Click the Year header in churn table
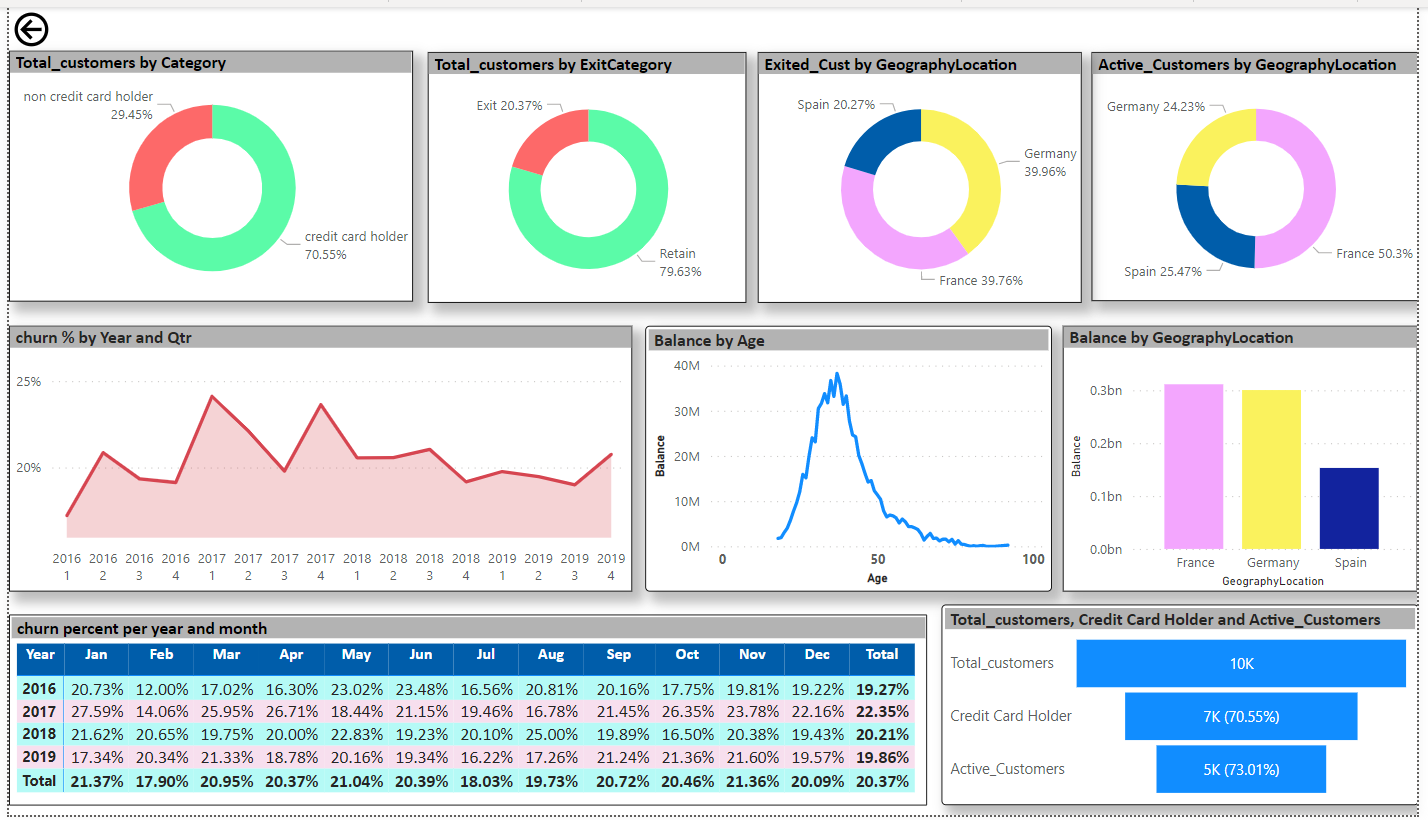 [x=39, y=656]
